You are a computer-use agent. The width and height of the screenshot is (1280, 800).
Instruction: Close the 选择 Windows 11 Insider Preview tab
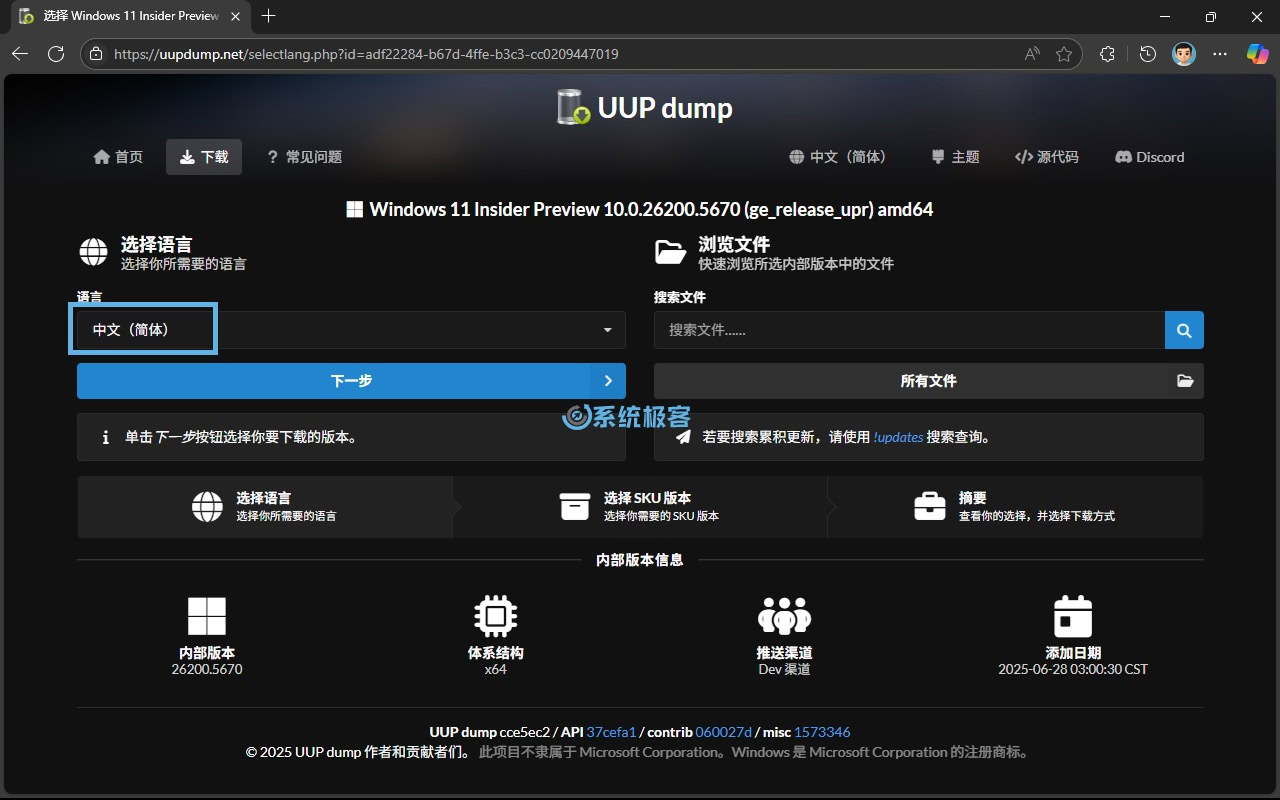tap(235, 16)
